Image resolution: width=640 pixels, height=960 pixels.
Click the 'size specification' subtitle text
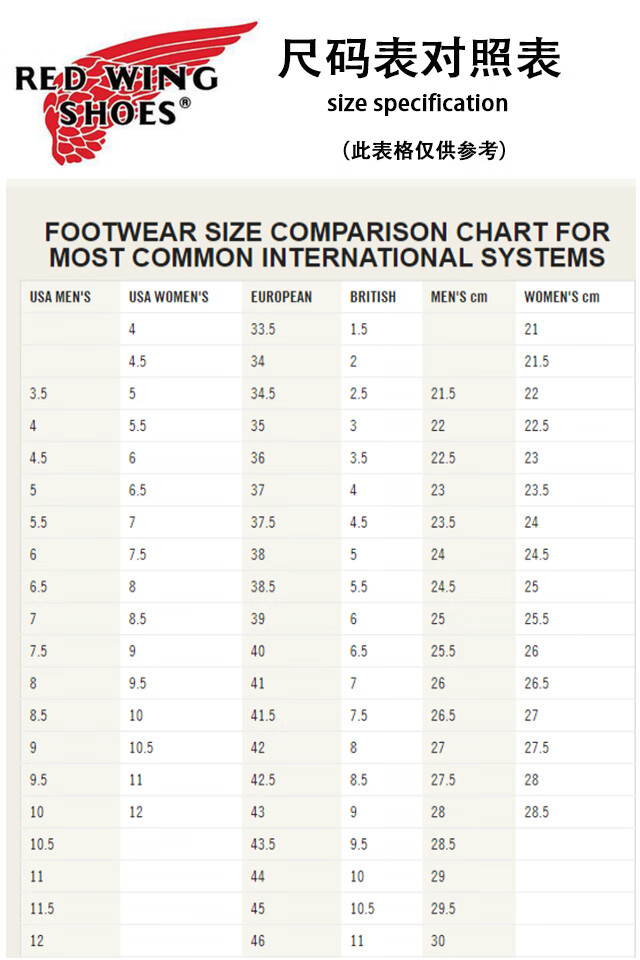[417, 103]
